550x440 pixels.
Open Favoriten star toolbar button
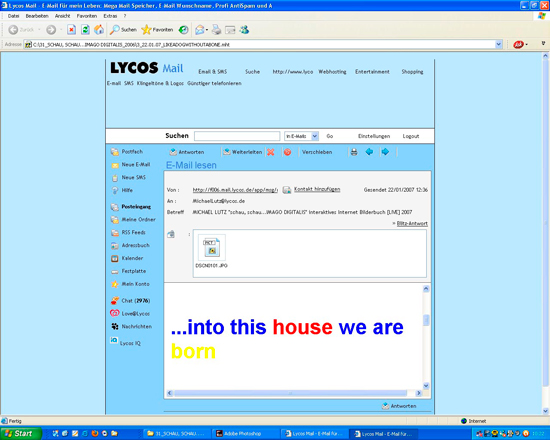(x=157, y=30)
